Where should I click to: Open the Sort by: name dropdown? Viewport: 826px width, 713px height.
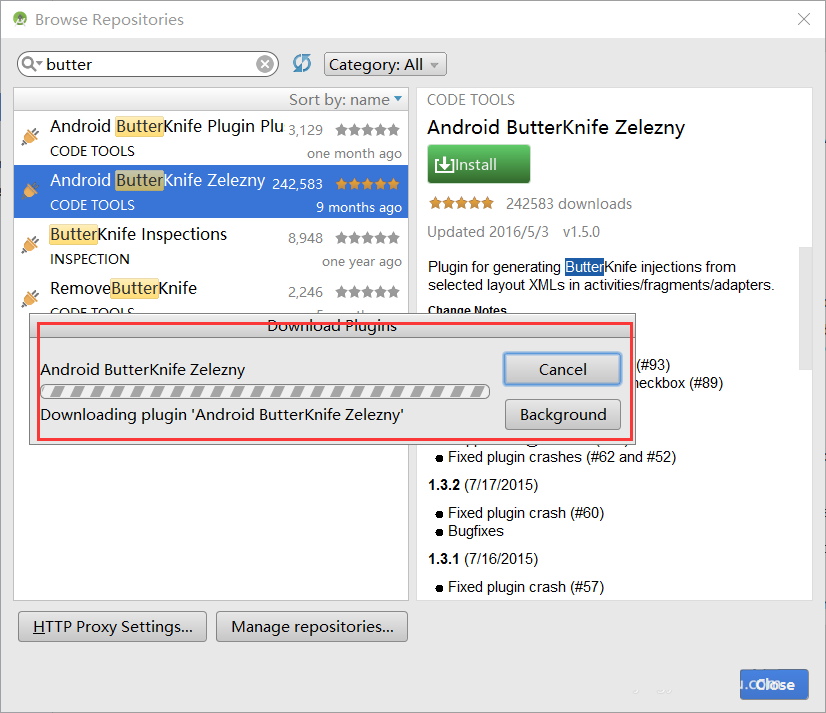(x=346, y=99)
